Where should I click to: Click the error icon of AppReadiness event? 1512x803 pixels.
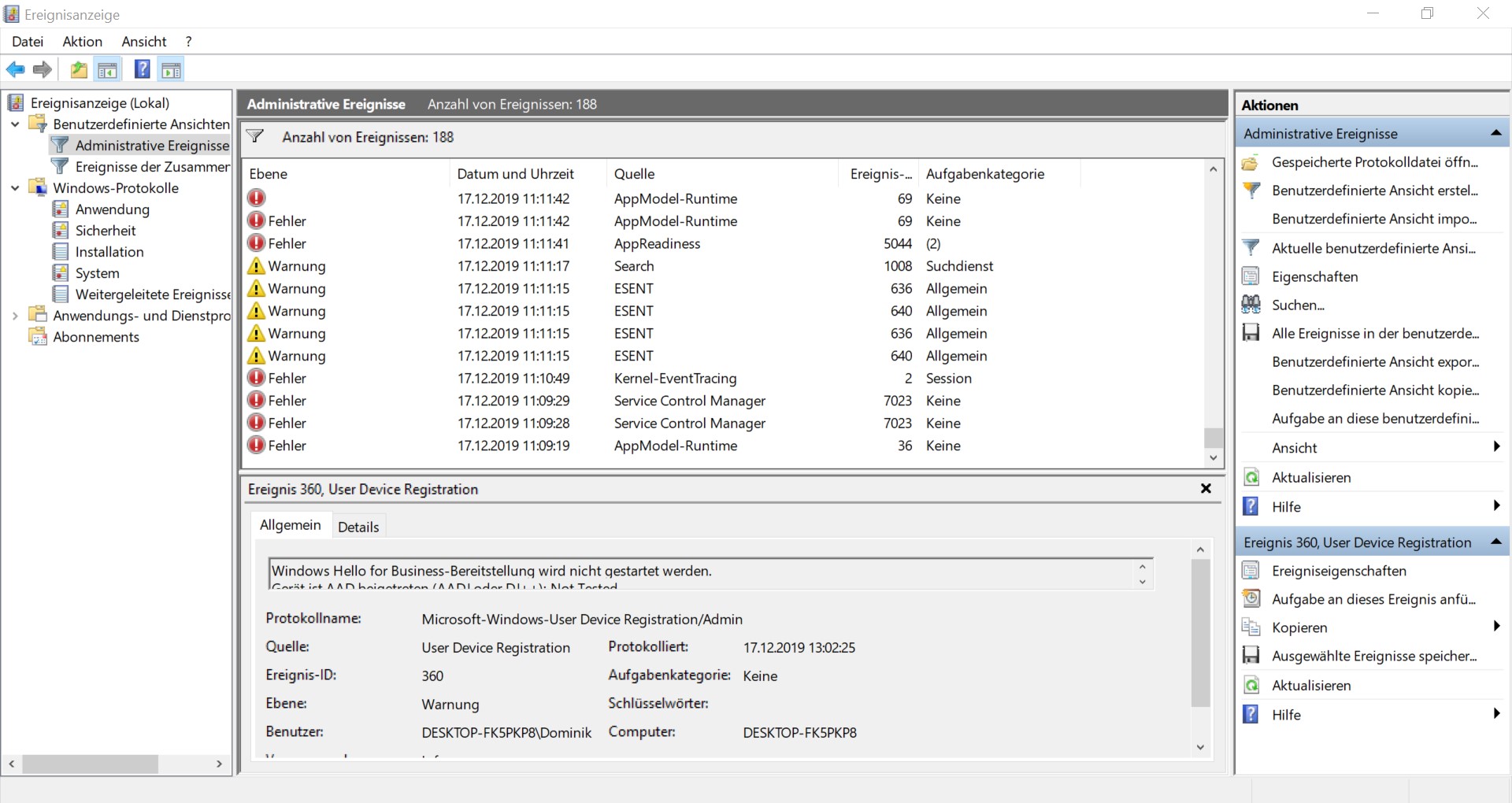coord(256,243)
